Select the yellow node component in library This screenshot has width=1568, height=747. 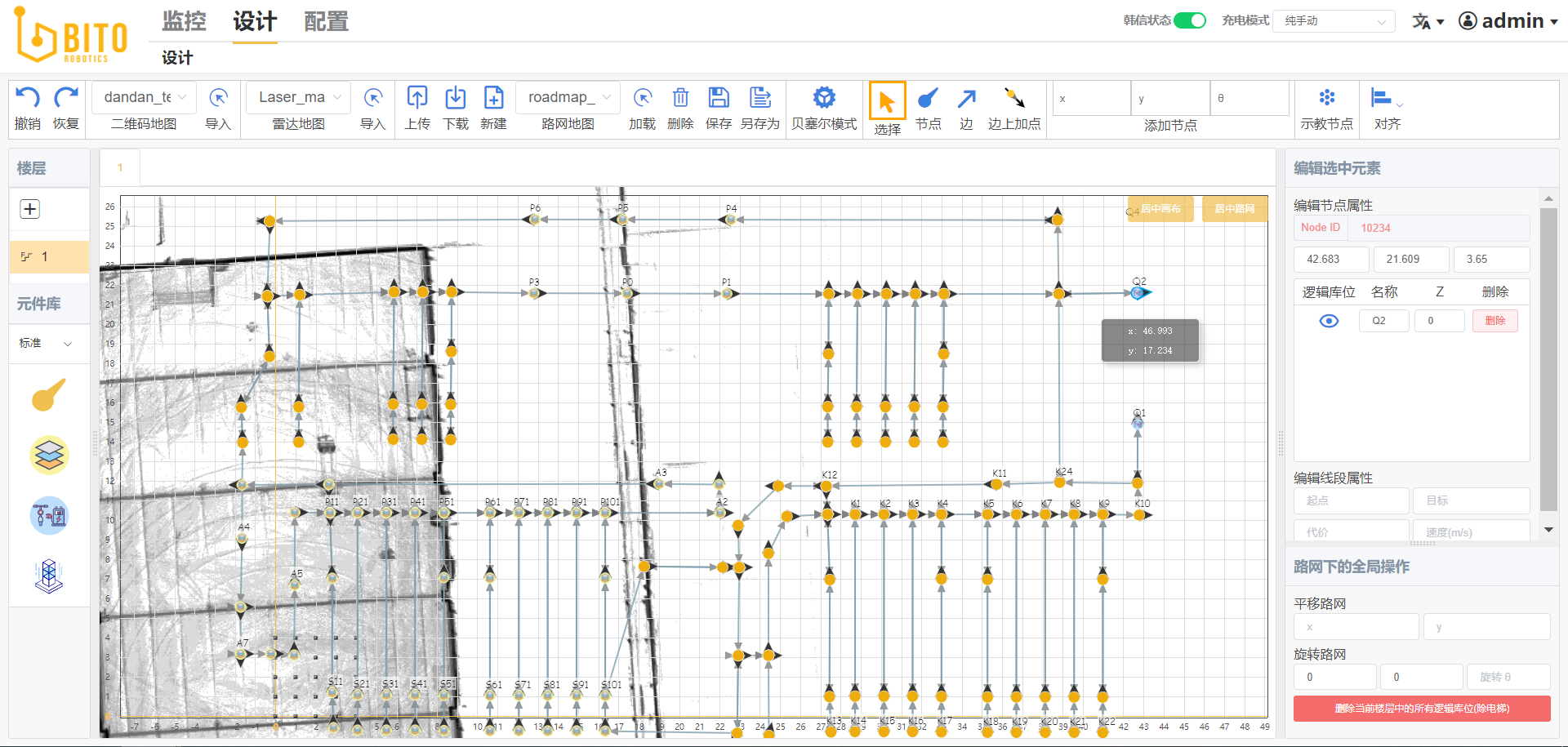point(49,395)
